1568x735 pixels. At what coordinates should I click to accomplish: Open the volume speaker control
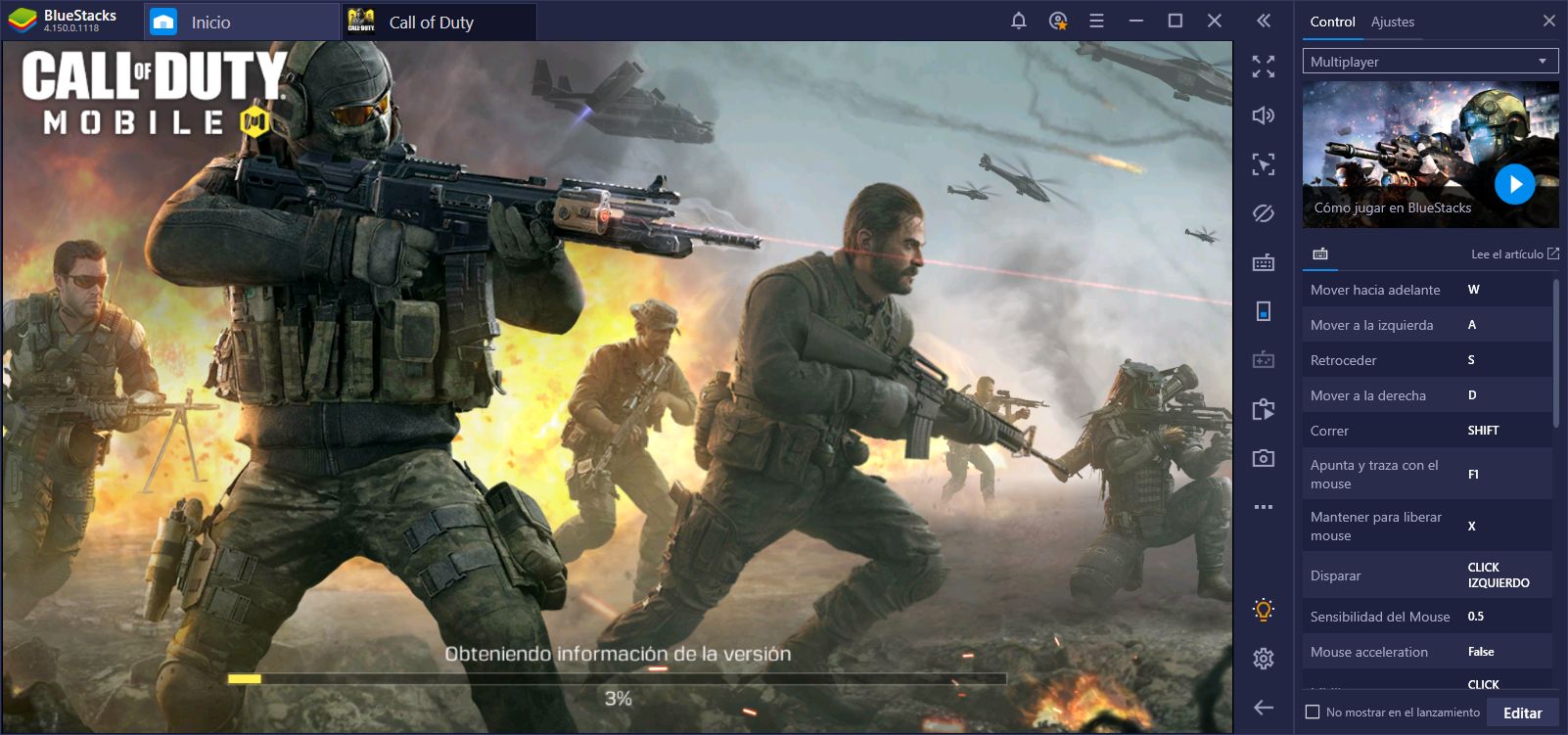click(x=1264, y=115)
